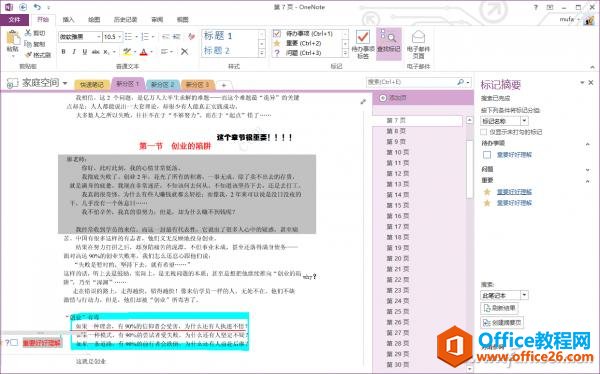
Task: Apply the 重要 (Ctrl+2) star tag
Action: (x=277, y=43)
